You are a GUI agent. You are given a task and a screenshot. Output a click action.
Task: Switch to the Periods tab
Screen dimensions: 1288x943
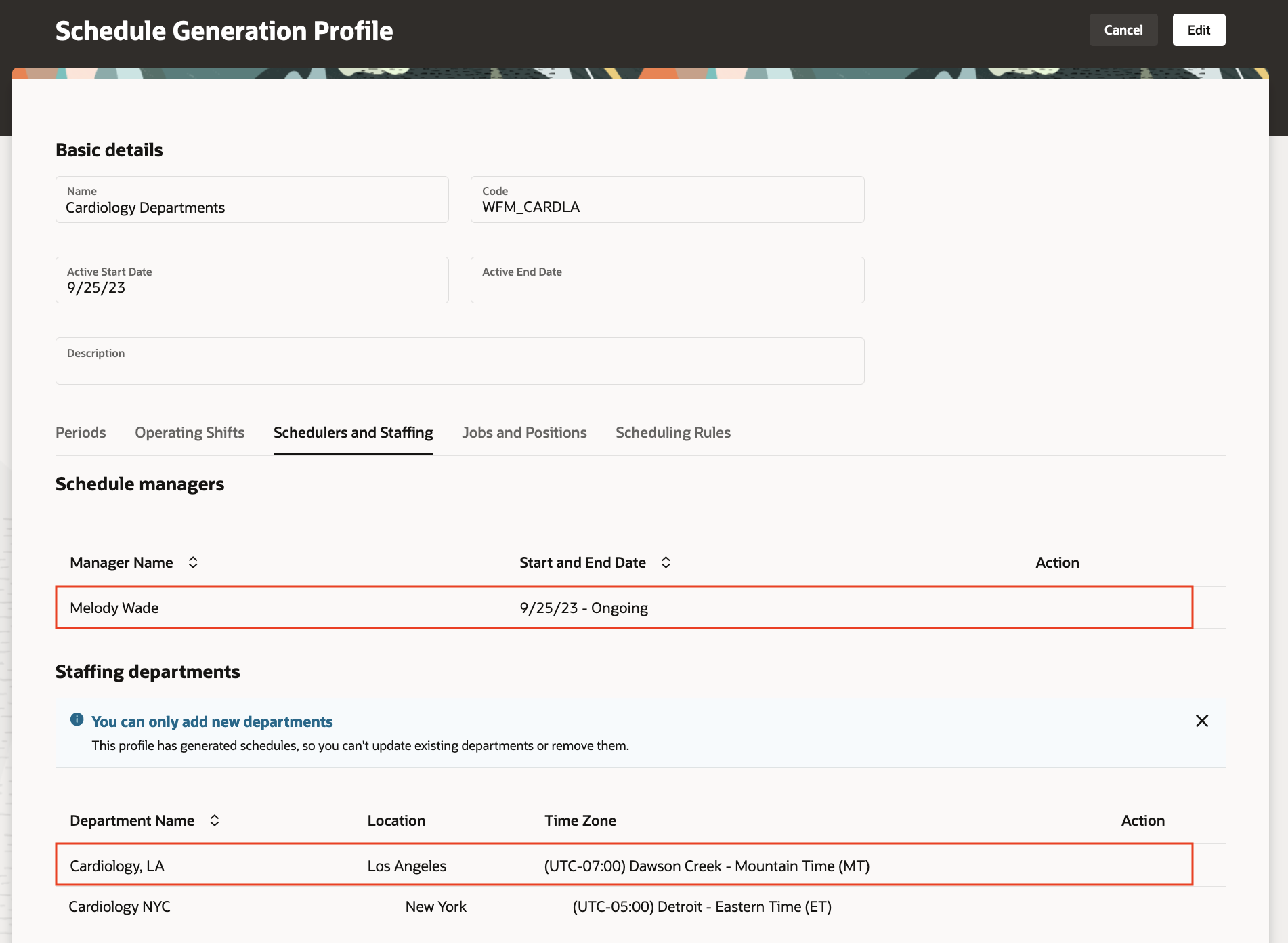coord(81,432)
